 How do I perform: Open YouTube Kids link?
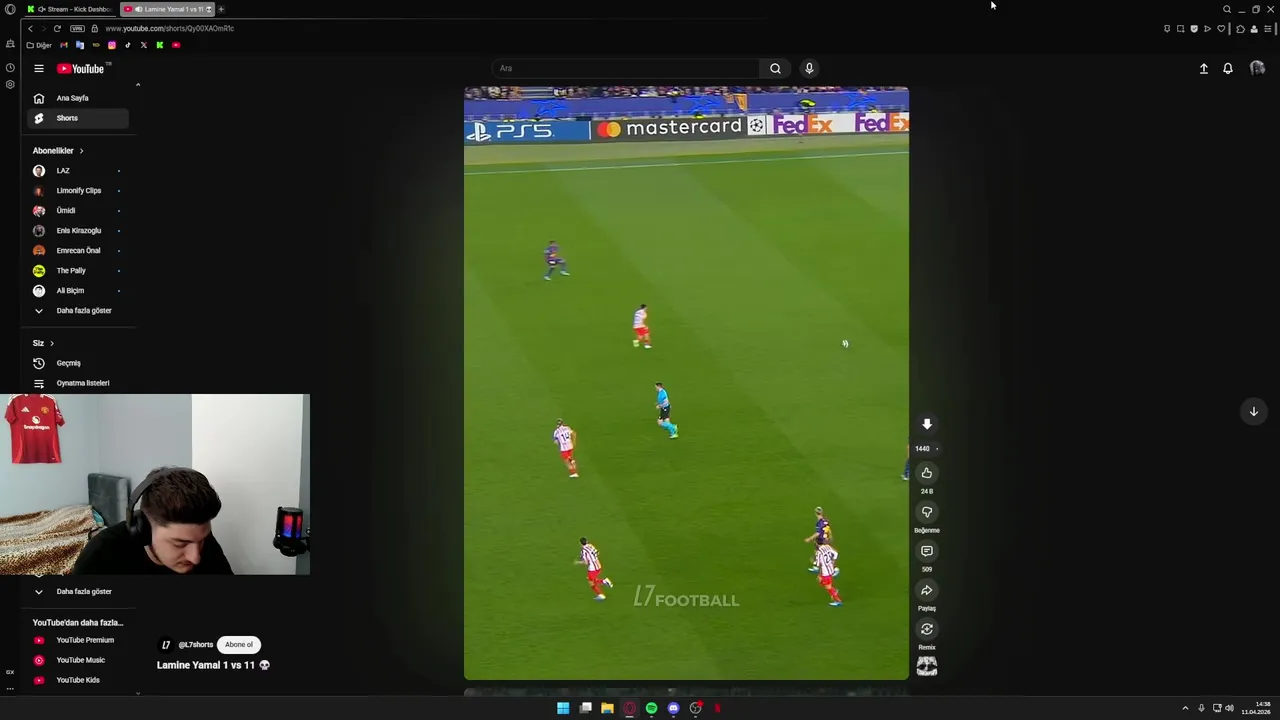(77, 680)
